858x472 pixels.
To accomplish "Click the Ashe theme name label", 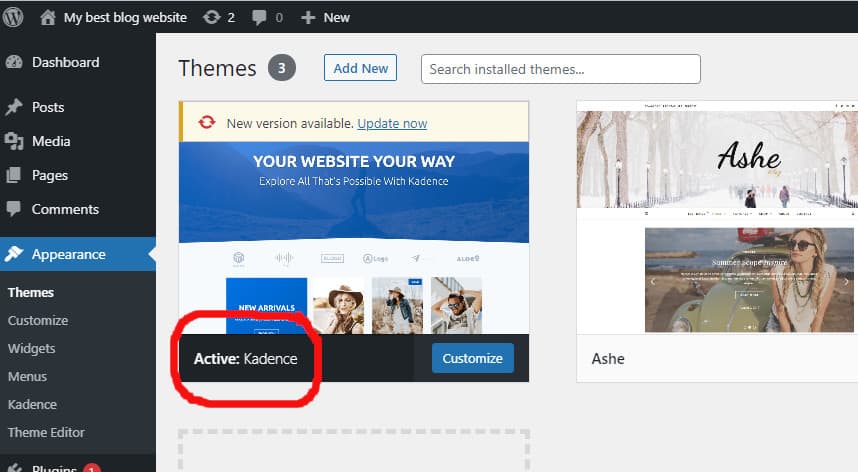I will pyautogui.click(x=608, y=359).
